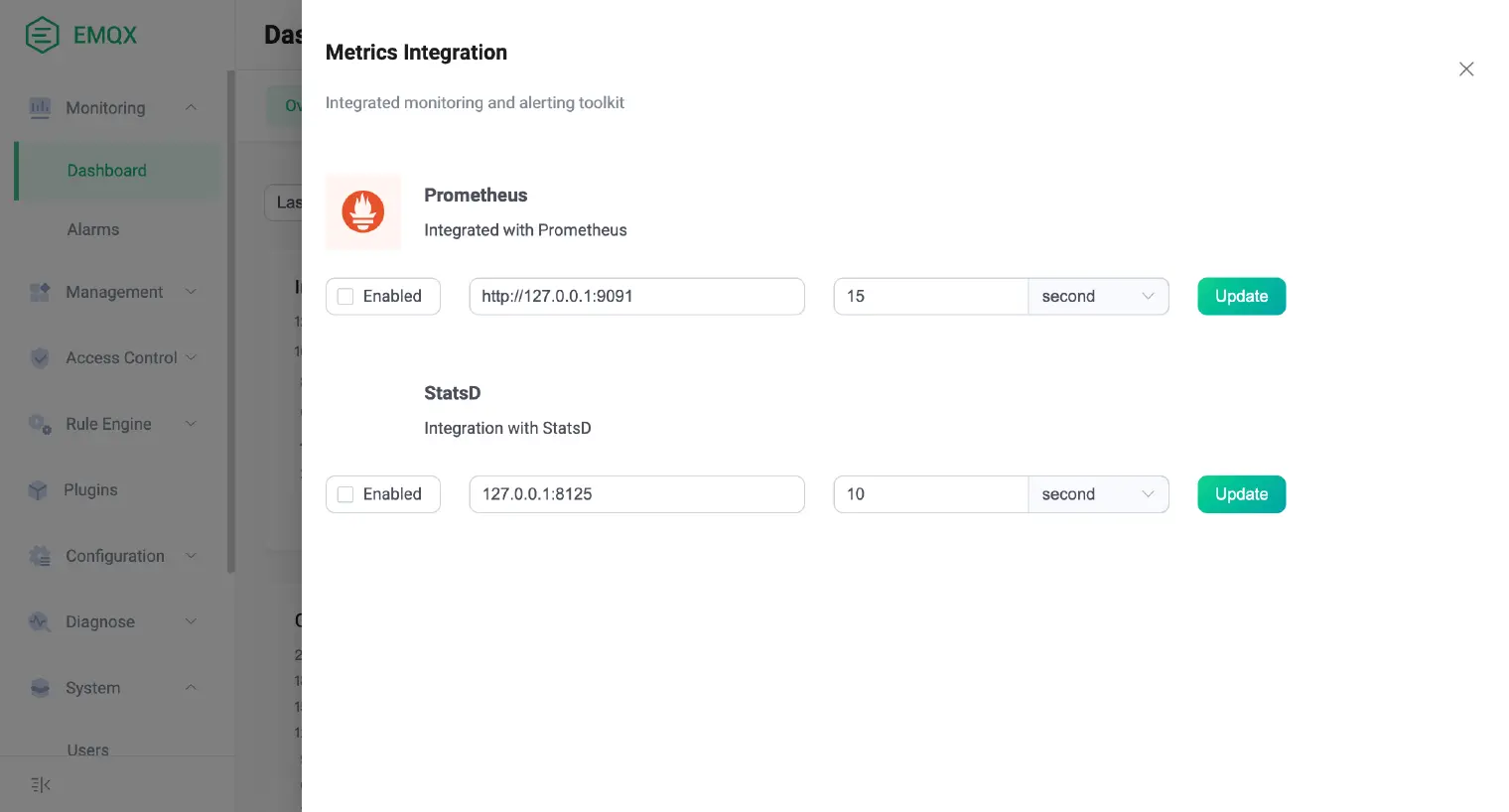Close the Metrics Integration panel
Screen dimensions: 1509x812
coord(1466,69)
